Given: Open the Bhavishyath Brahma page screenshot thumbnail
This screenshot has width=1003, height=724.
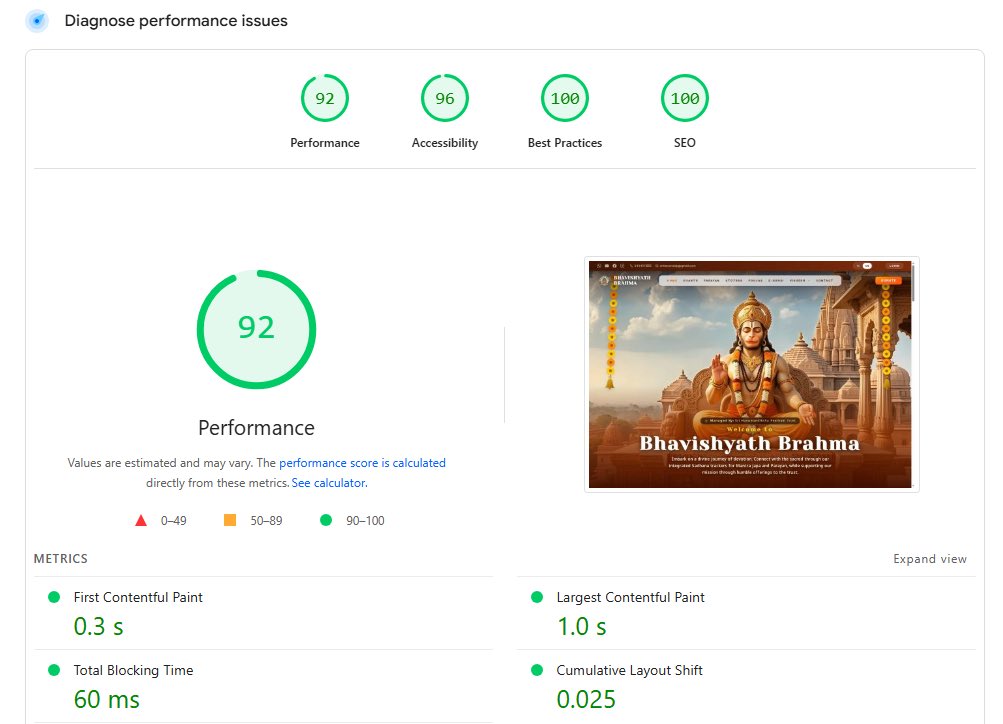Looking at the screenshot, I should pos(752,374).
